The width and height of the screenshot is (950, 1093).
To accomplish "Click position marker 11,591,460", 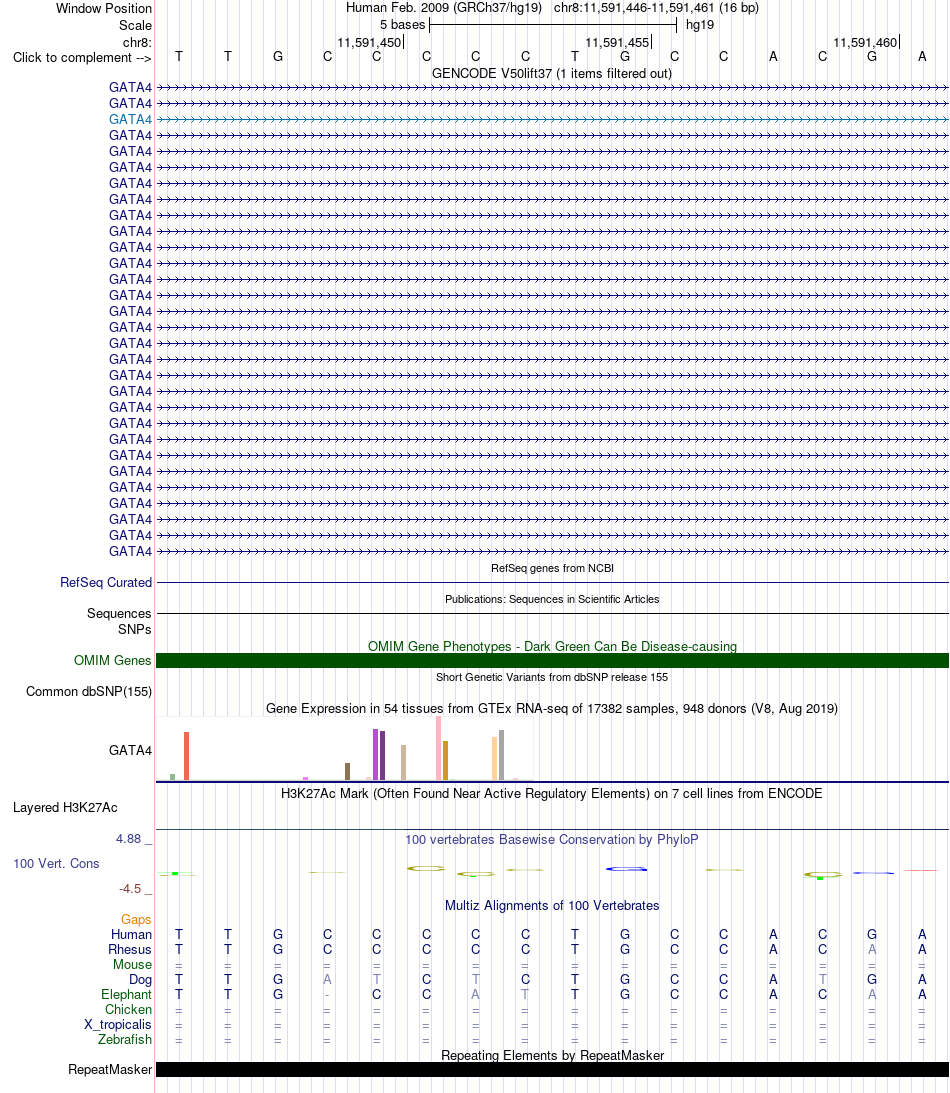I will [866, 43].
